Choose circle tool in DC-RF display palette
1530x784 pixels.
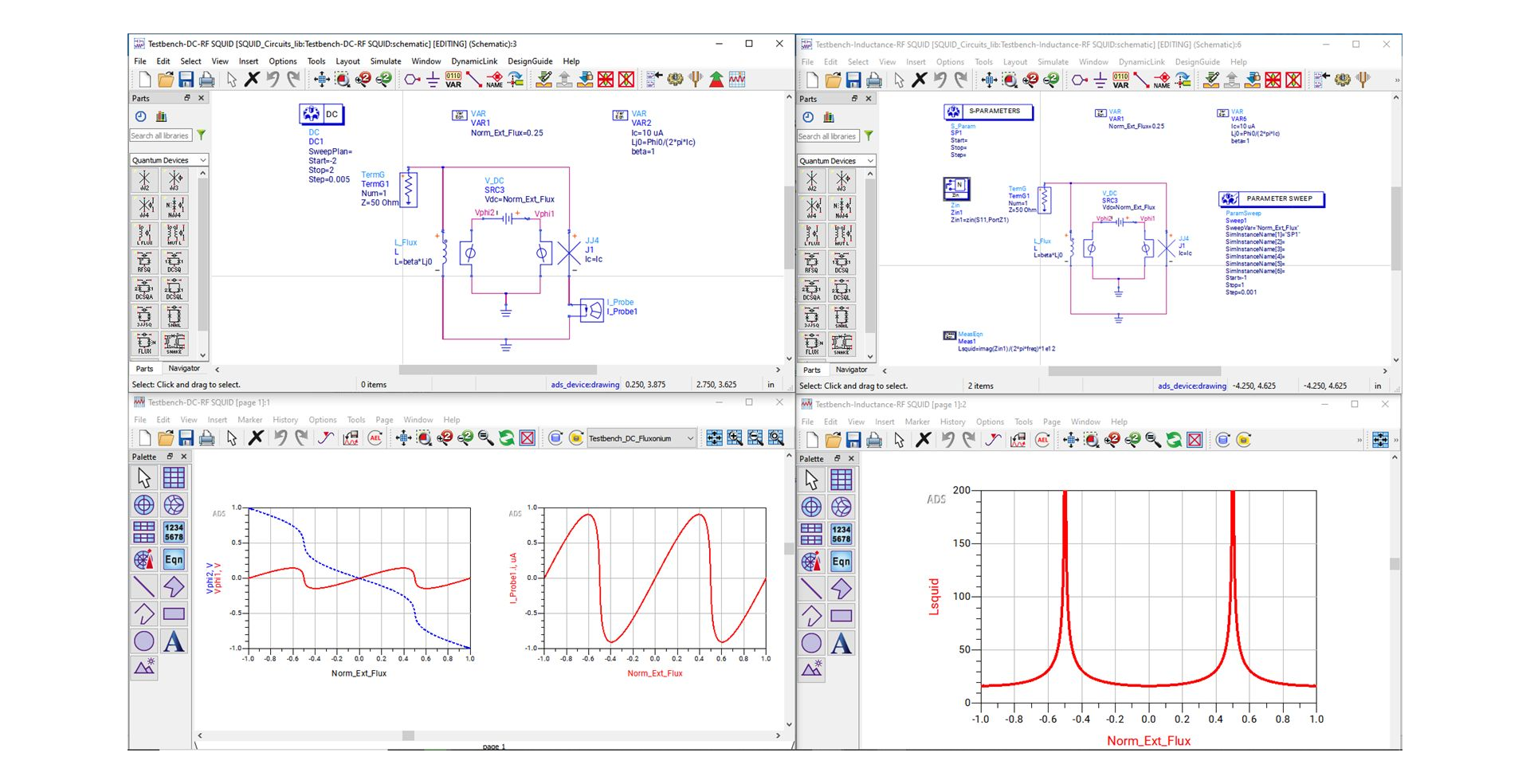[x=144, y=641]
